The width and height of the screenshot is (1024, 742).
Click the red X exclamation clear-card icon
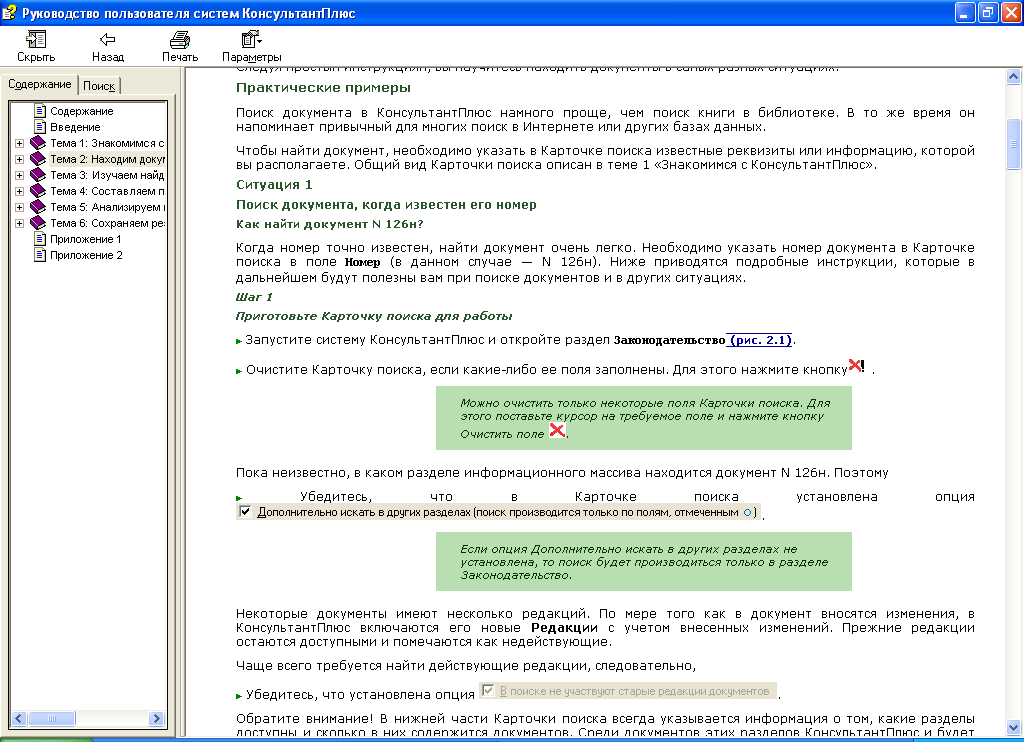pyautogui.click(x=856, y=366)
